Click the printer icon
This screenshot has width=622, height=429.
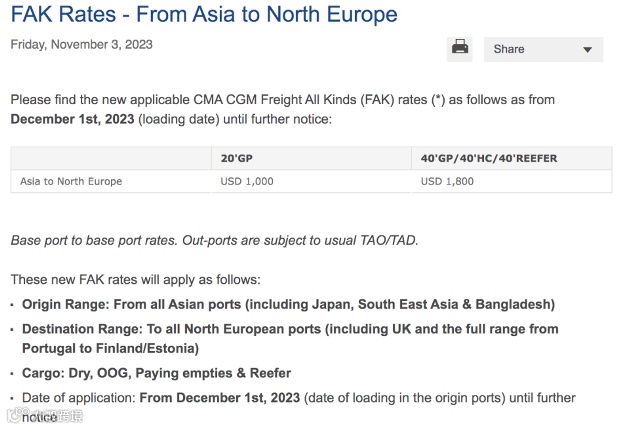(460, 47)
